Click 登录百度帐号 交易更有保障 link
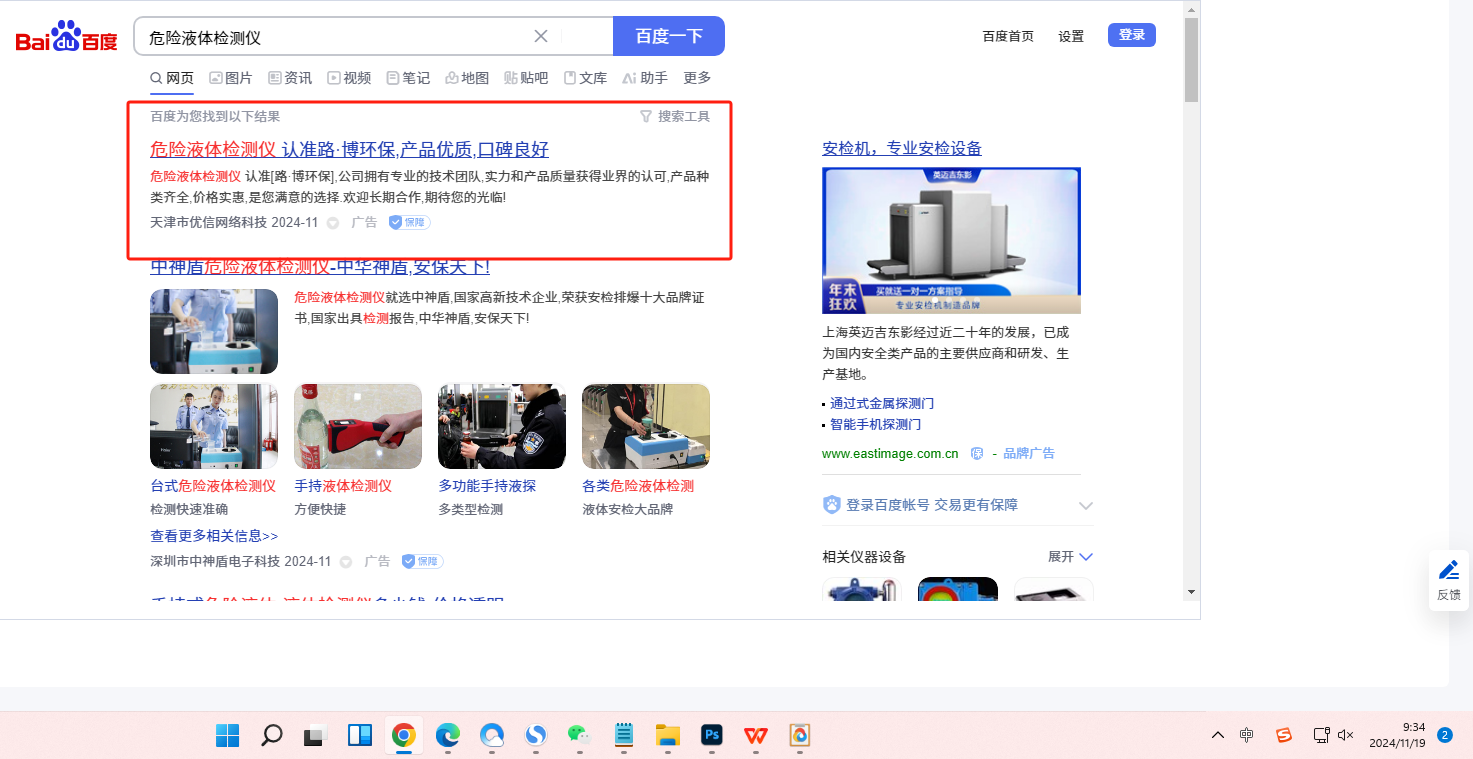Image resolution: width=1473 pixels, height=759 pixels. coord(932,505)
